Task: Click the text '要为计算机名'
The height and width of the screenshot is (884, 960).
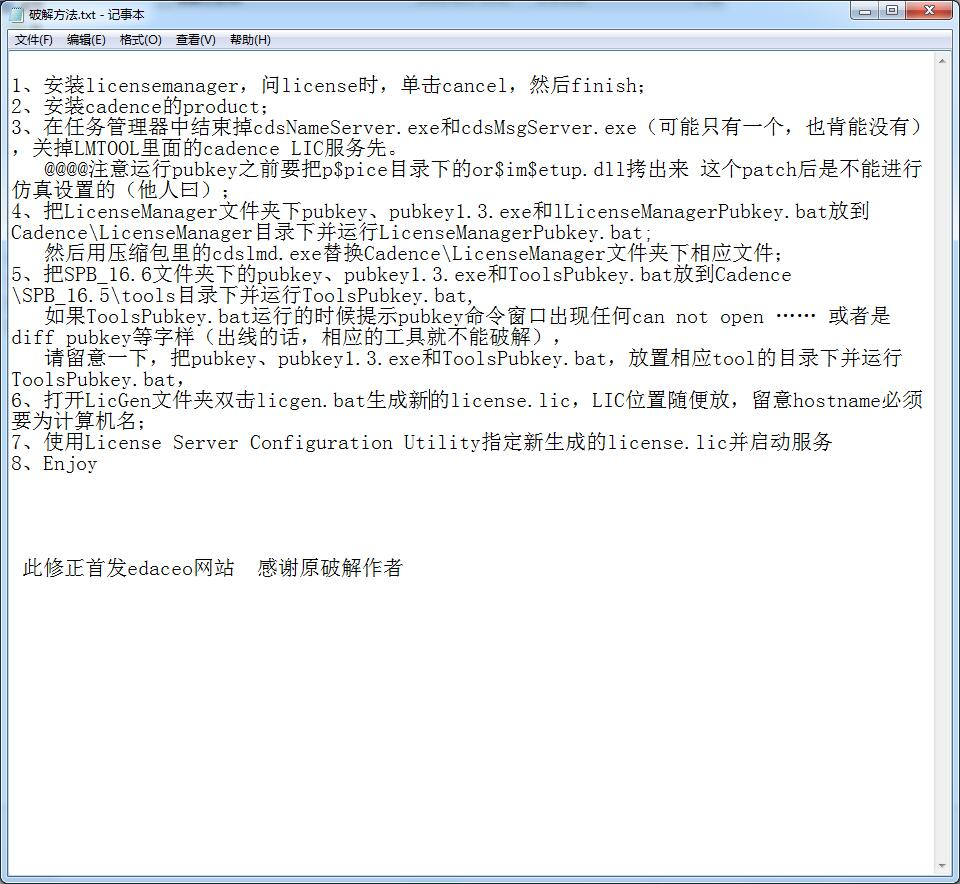Action: pyautogui.click(x=73, y=421)
